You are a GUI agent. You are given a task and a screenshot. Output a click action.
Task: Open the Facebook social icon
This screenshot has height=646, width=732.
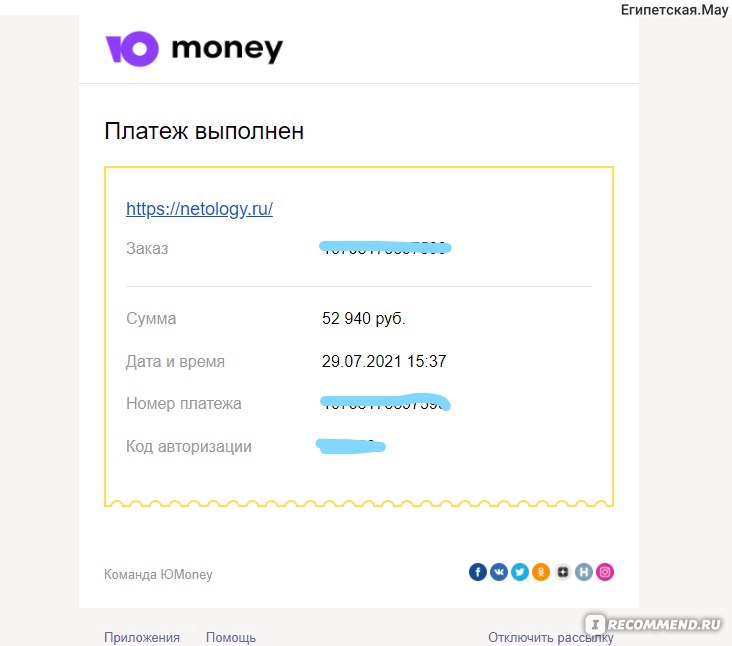[x=478, y=572]
